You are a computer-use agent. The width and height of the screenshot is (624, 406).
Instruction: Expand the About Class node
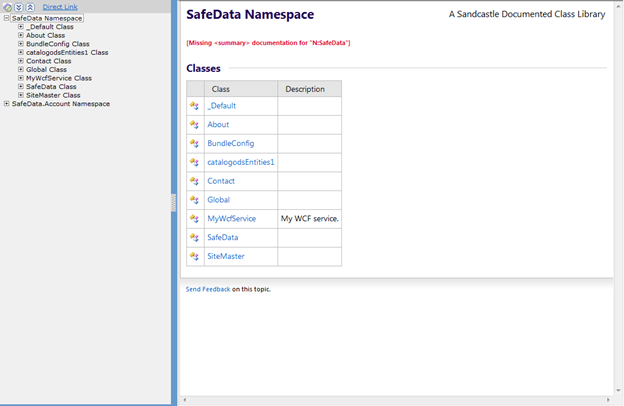pyautogui.click(x=21, y=35)
